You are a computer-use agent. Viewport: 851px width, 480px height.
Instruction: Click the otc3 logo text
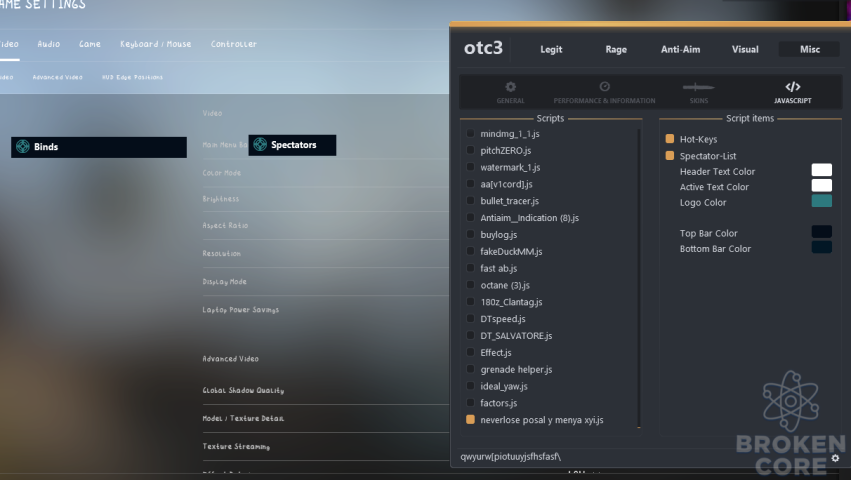click(x=483, y=48)
